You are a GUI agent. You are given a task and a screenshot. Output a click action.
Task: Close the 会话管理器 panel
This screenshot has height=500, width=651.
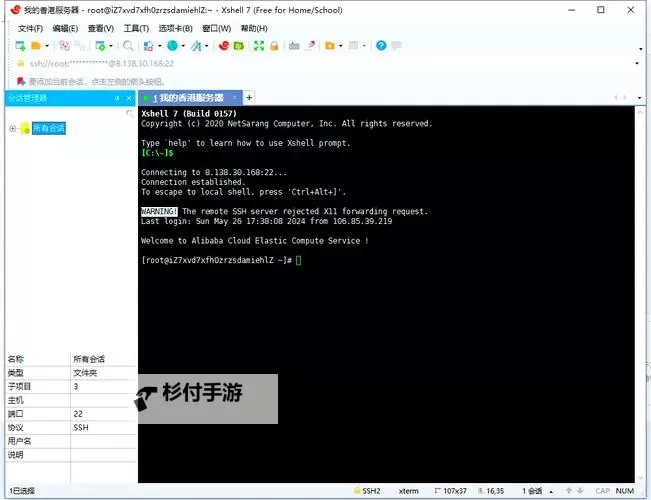pyautogui.click(x=129, y=98)
